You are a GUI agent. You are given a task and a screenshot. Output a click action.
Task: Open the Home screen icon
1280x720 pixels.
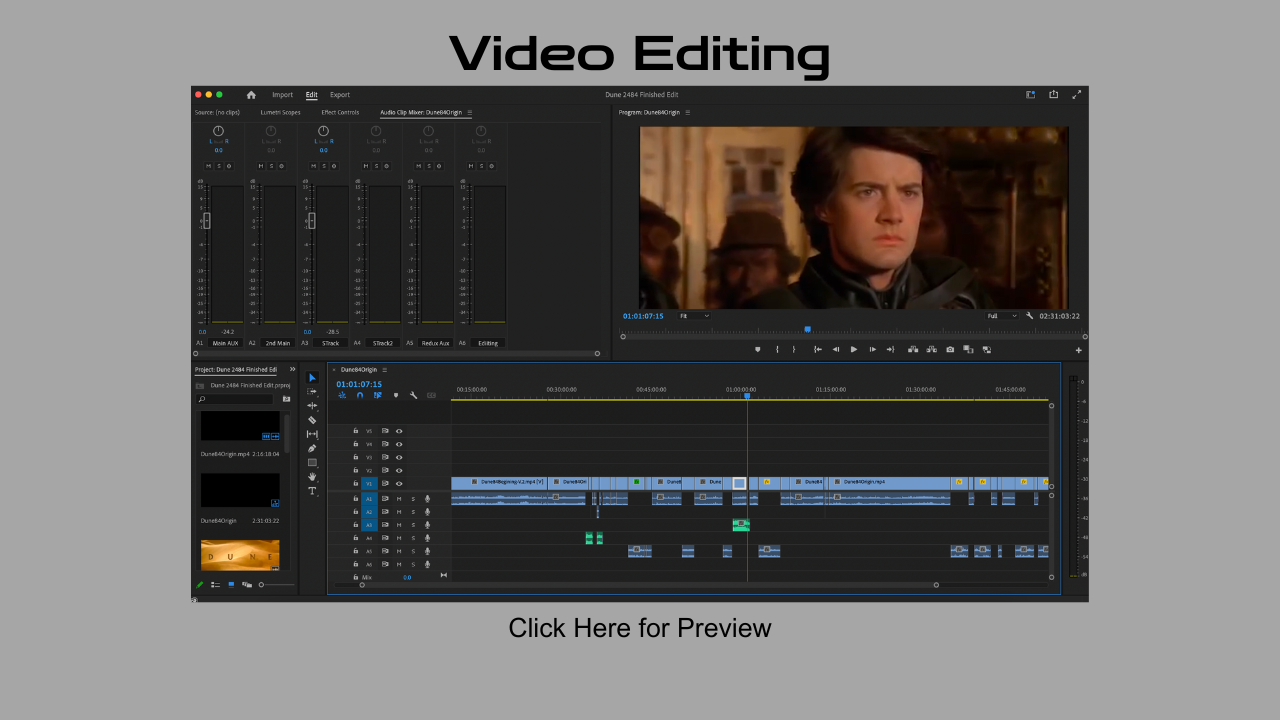[251, 95]
